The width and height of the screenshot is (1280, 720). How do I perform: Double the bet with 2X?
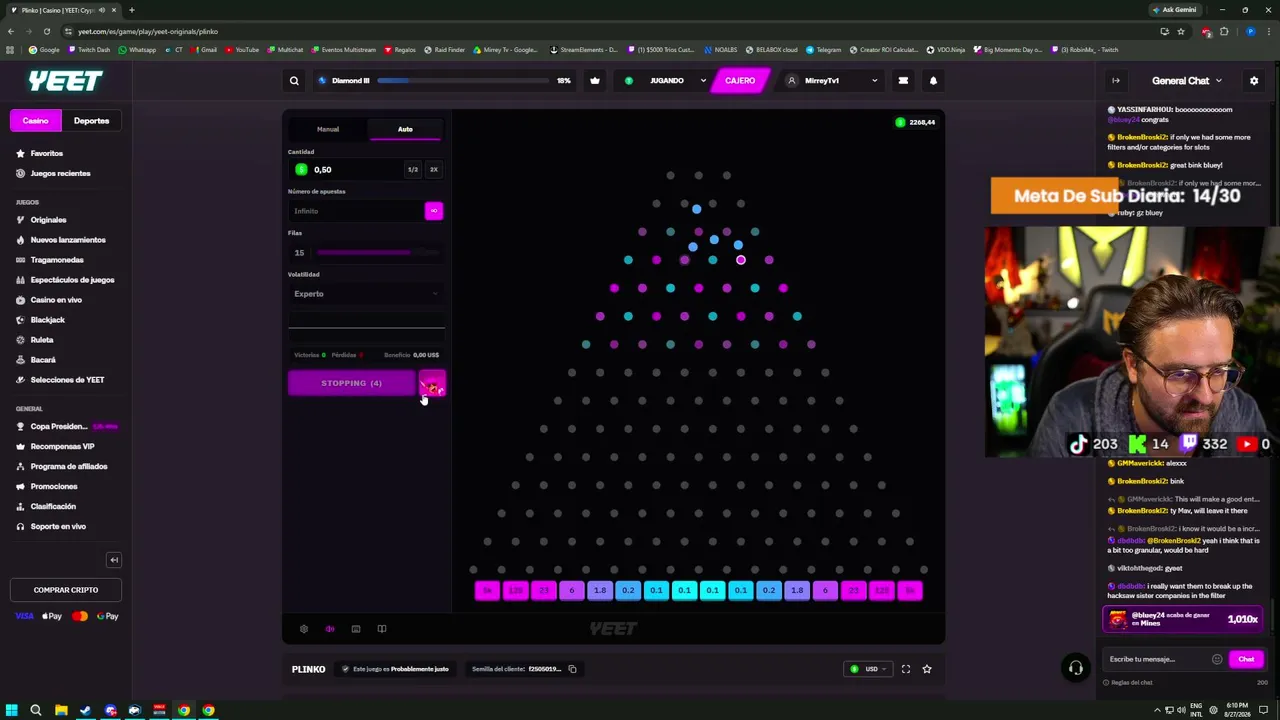(434, 170)
